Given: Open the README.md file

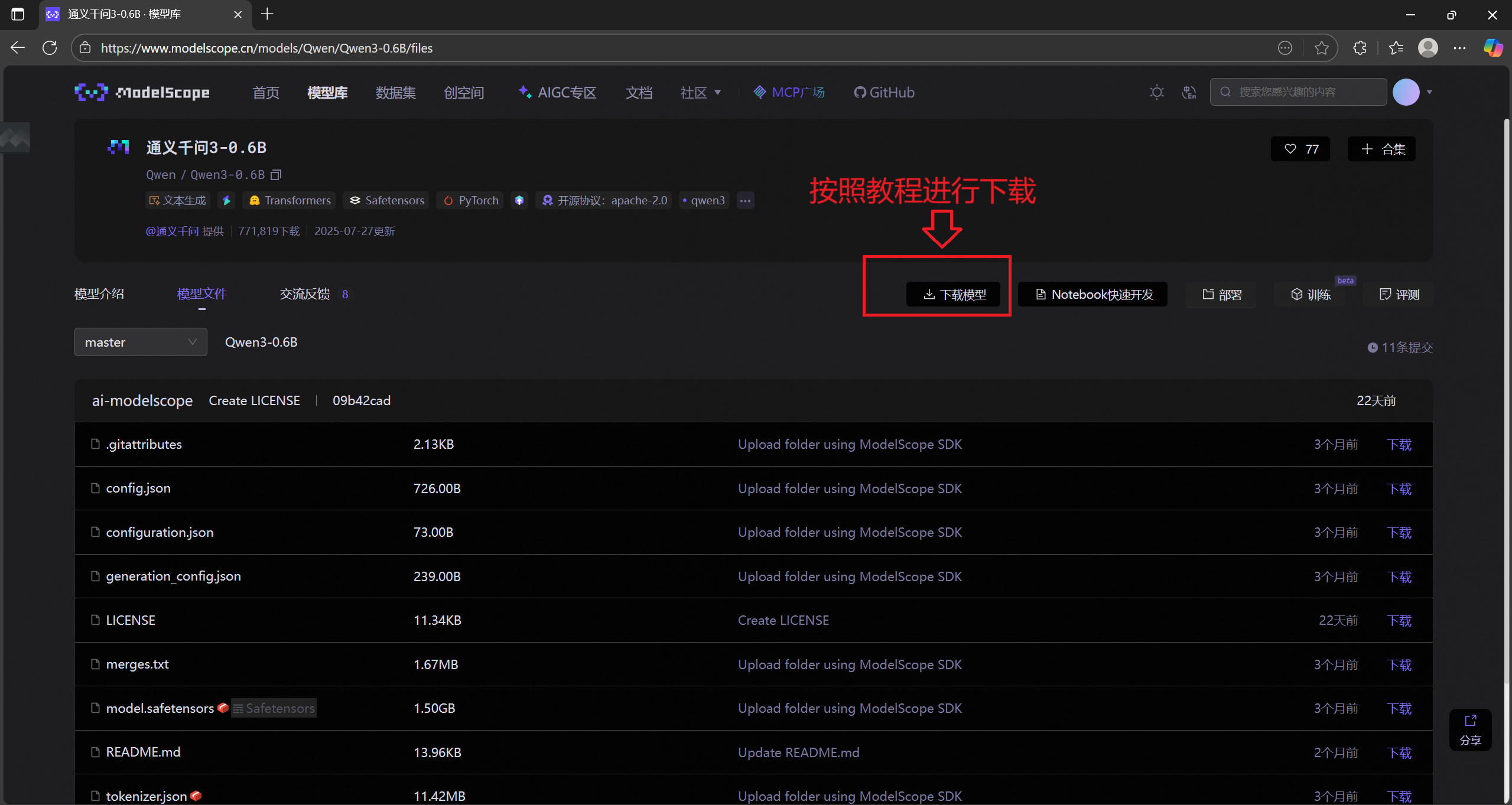Looking at the screenshot, I should tap(143, 752).
